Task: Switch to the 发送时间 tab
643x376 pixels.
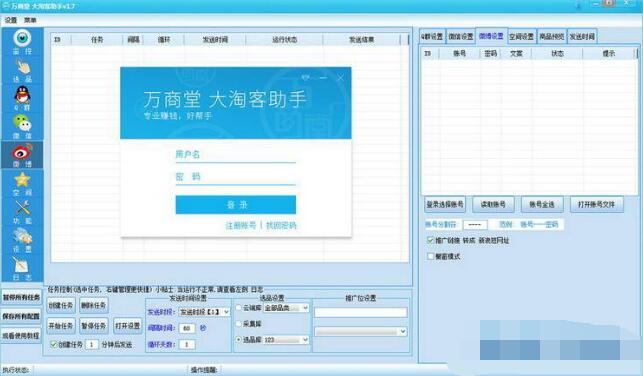Action: (x=582, y=36)
